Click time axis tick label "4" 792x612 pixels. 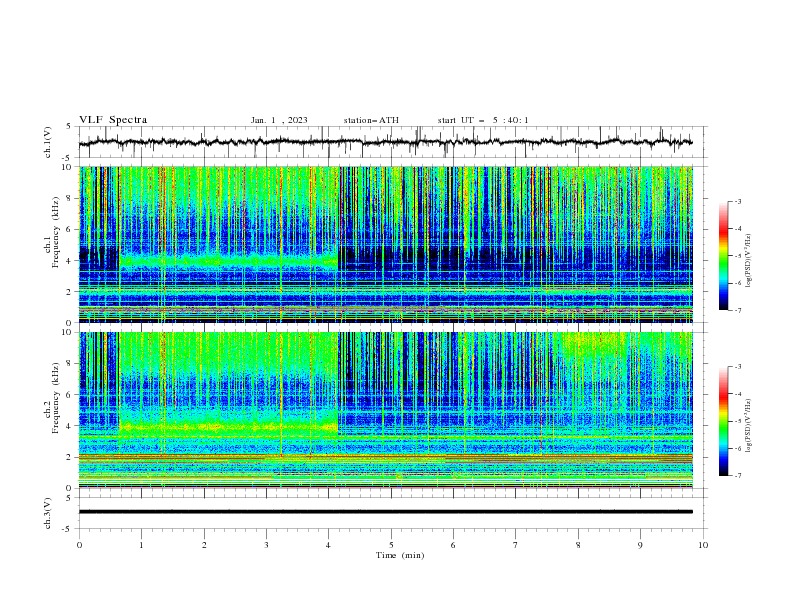pyautogui.click(x=329, y=545)
